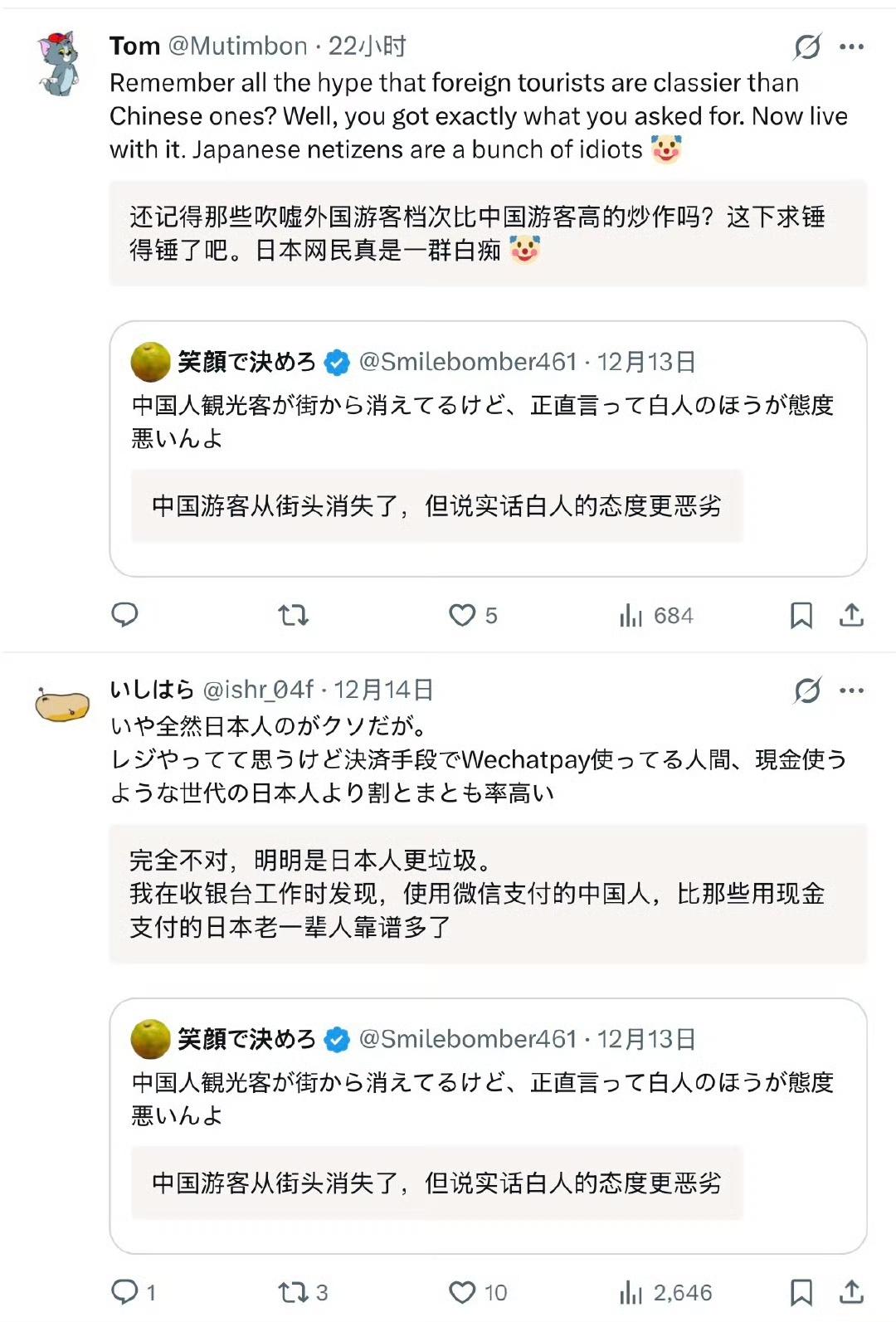Reply to いしはら's tweet with 1 comment
Image resolution: width=896 pixels, height=1322 pixels.
(125, 1292)
